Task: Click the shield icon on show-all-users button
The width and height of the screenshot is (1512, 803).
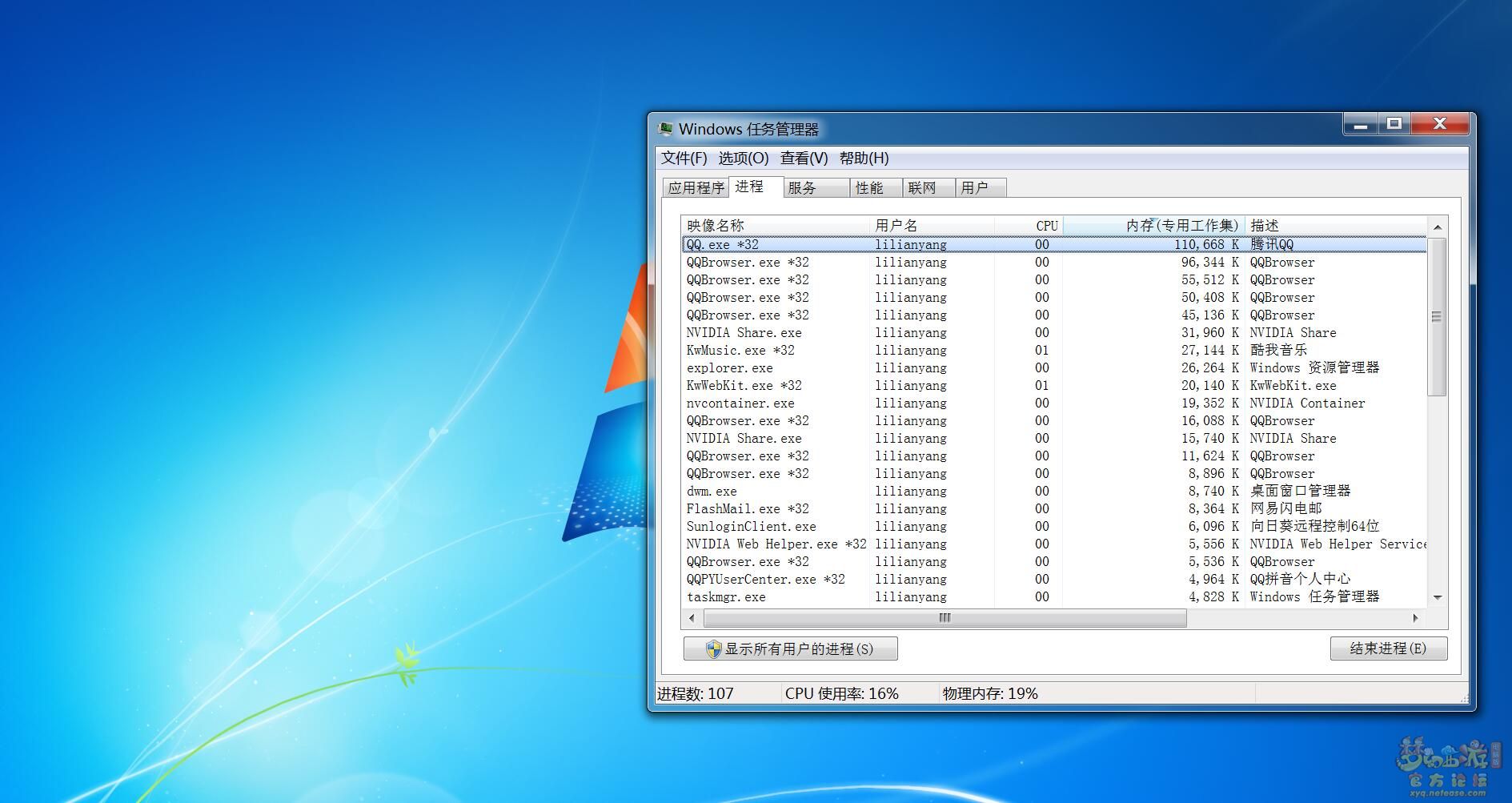Action: pyautogui.click(x=713, y=648)
